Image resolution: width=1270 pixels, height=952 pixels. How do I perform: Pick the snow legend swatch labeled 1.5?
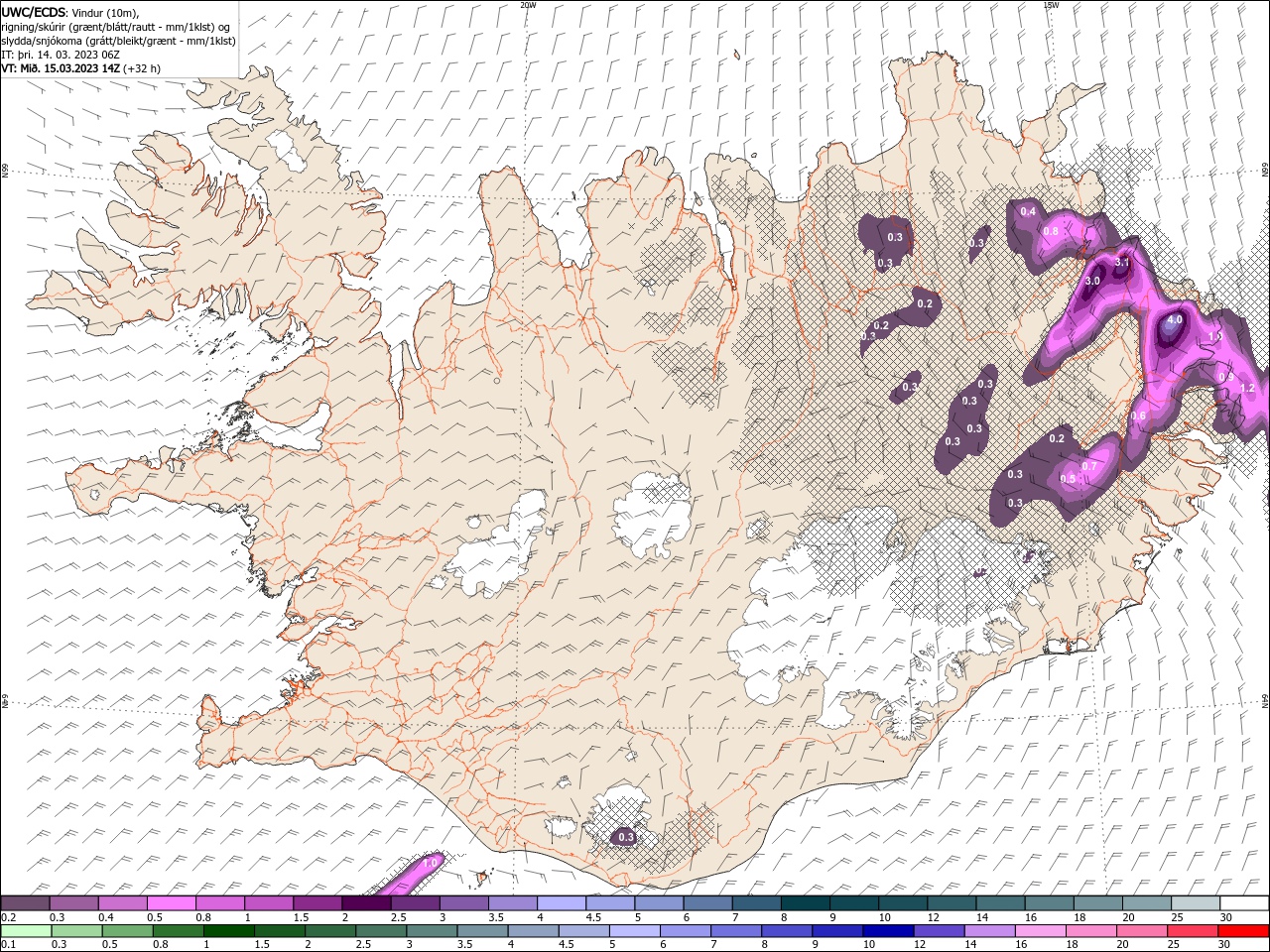[x=317, y=903]
